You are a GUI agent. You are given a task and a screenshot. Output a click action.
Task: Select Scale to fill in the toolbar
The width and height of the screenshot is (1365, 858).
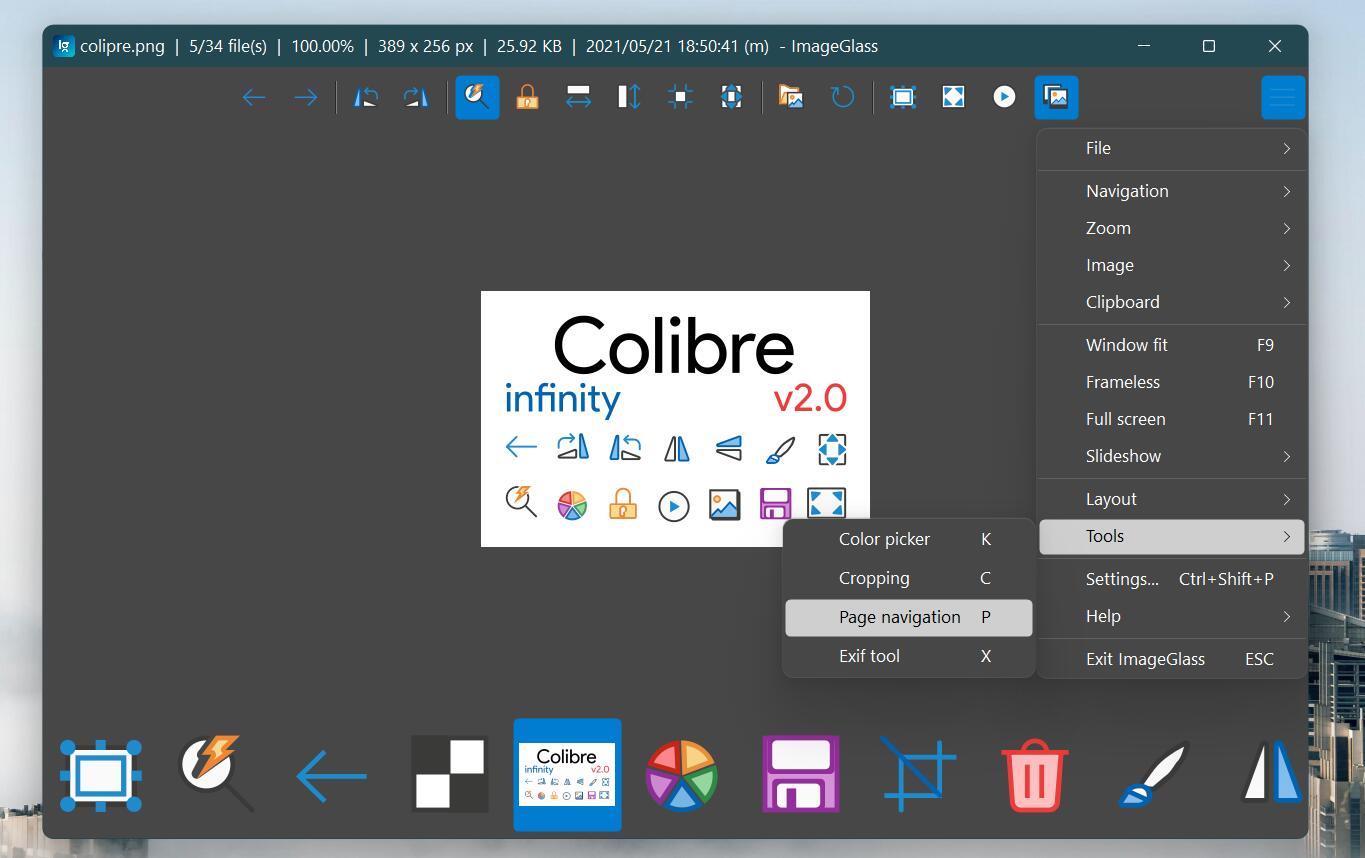coord(731,97)
